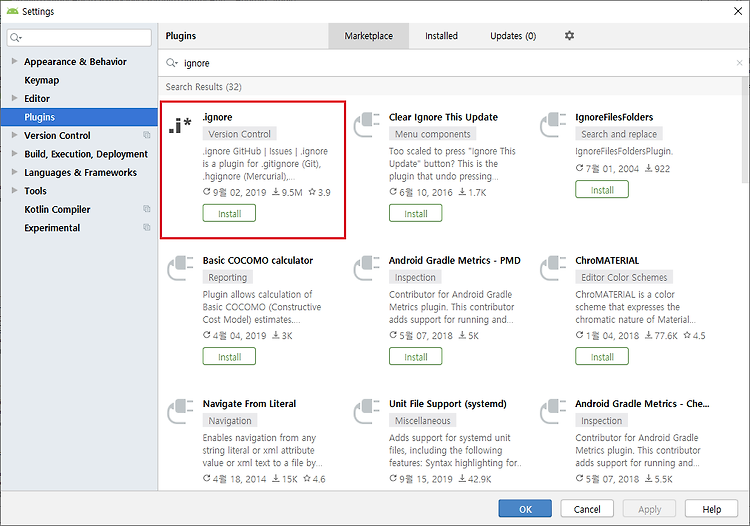
Task: Expand Build, Execution, Deployment node
Action: click(x=14, y=153)
